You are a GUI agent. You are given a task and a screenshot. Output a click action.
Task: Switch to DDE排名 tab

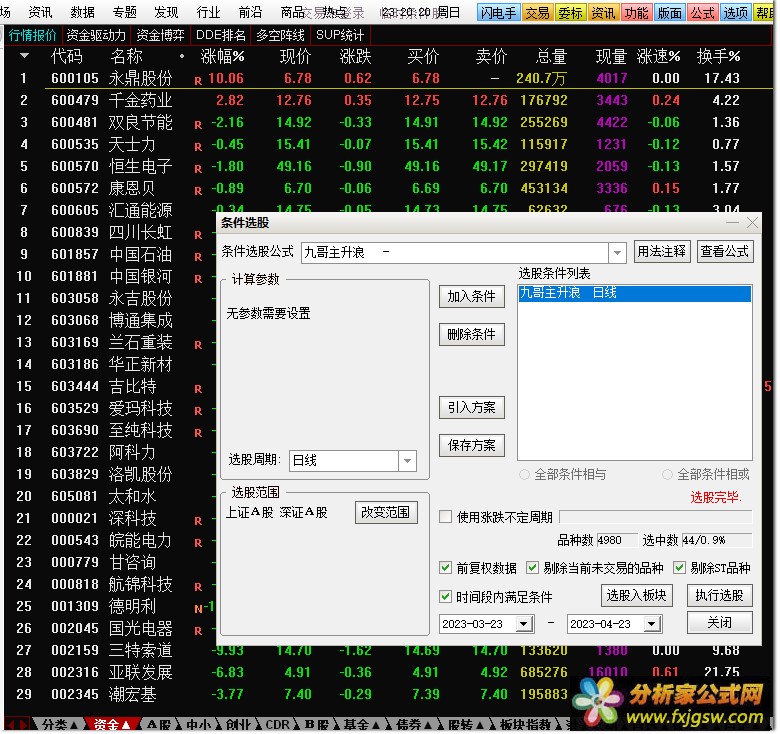coord(220,35)
